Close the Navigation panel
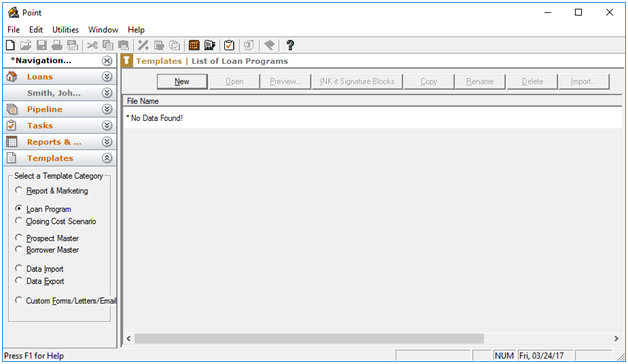628x364 pixels. click(107, 60)
